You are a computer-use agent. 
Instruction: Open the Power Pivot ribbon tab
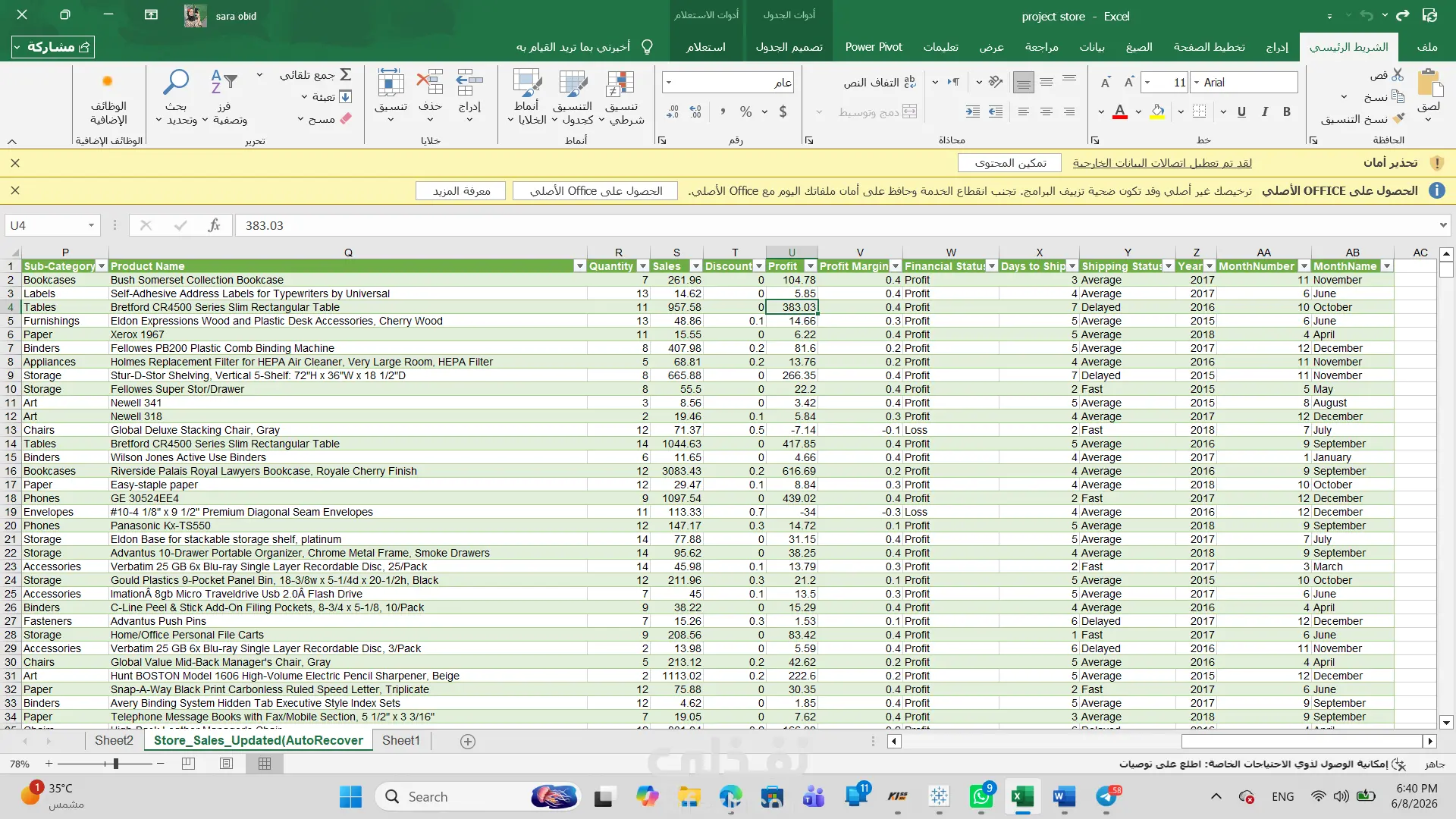(x=874, y=47)
